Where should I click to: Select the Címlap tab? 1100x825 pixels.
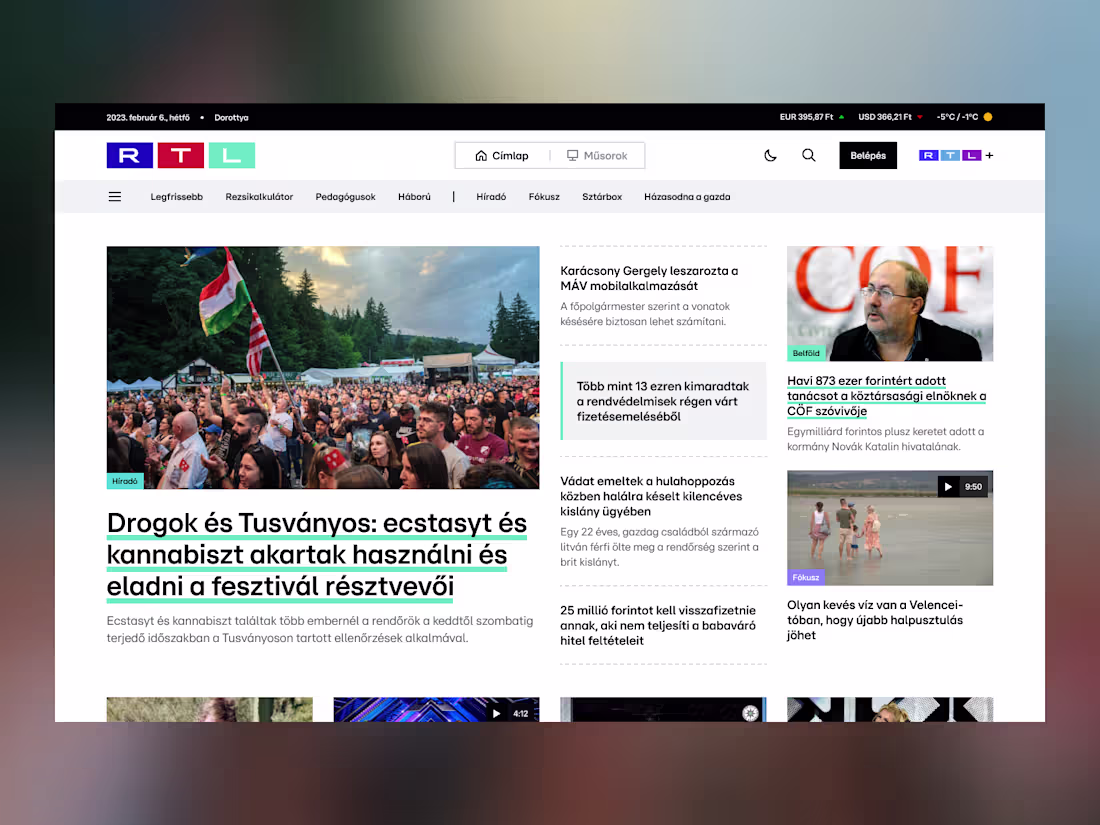click(x=502, y=156)
